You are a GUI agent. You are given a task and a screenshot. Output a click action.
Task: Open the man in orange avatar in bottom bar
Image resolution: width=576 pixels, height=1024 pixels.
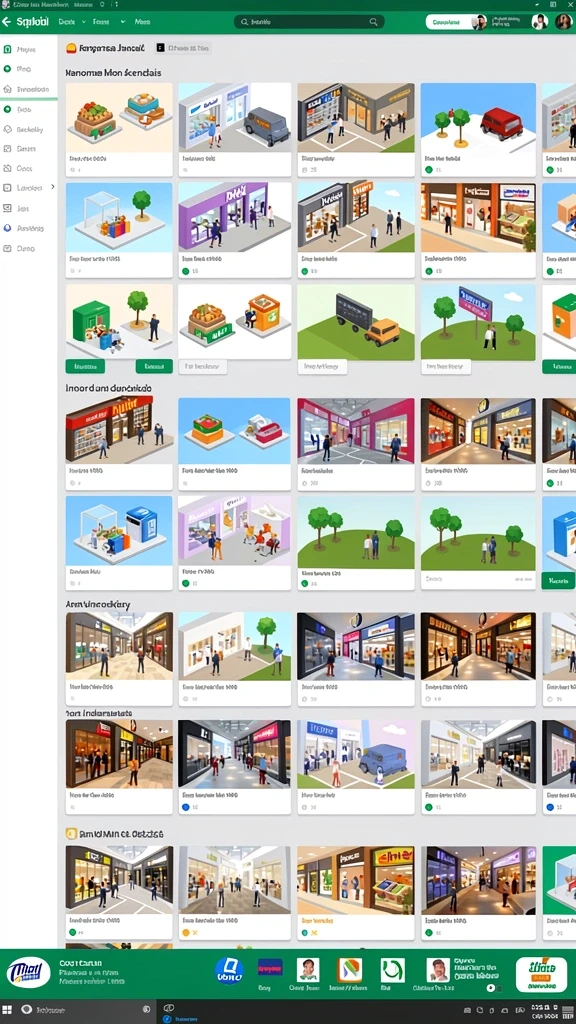pyautogui.click(x=438, y=970)
